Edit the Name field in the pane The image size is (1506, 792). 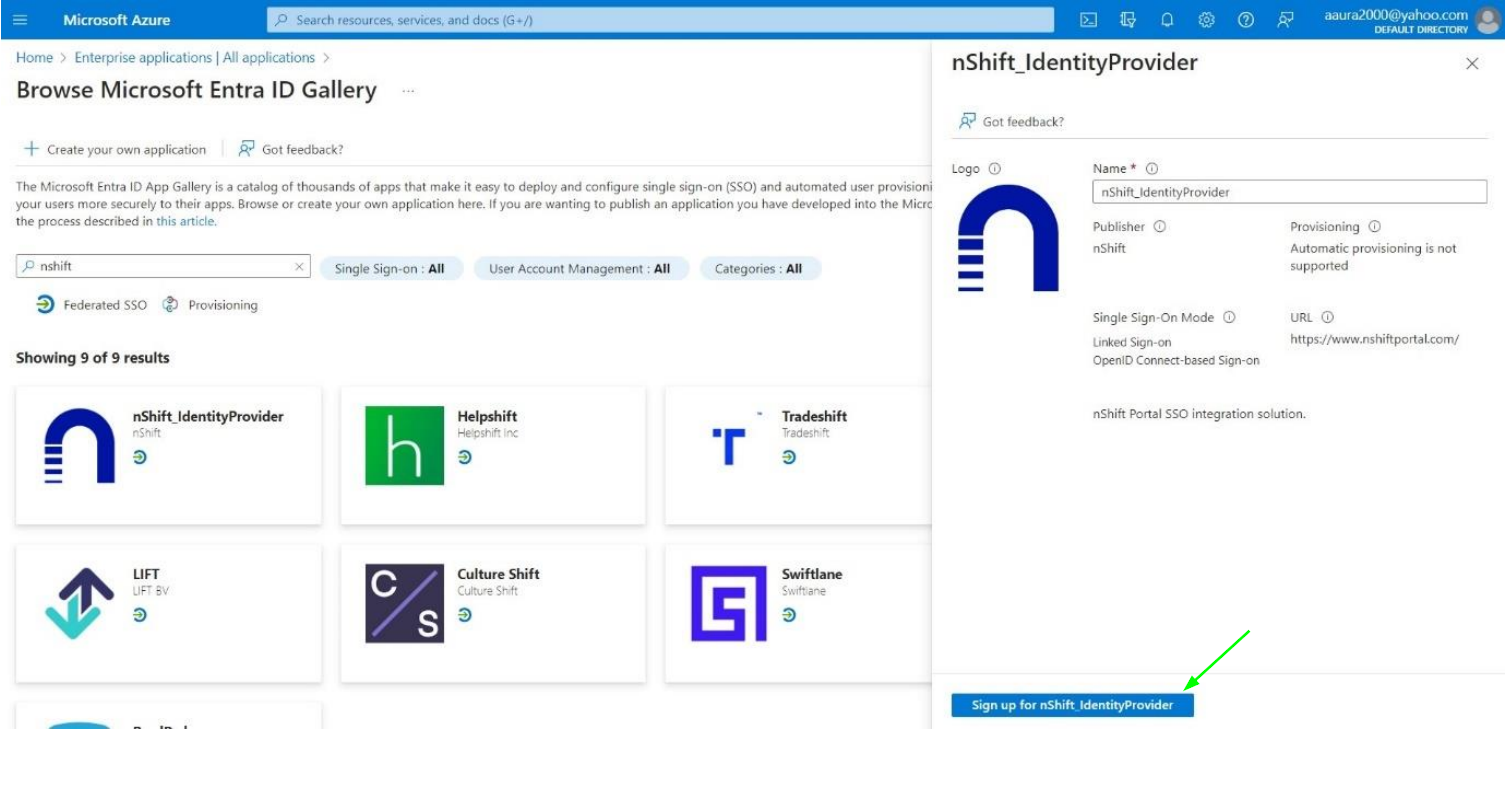click(1290, 194)
